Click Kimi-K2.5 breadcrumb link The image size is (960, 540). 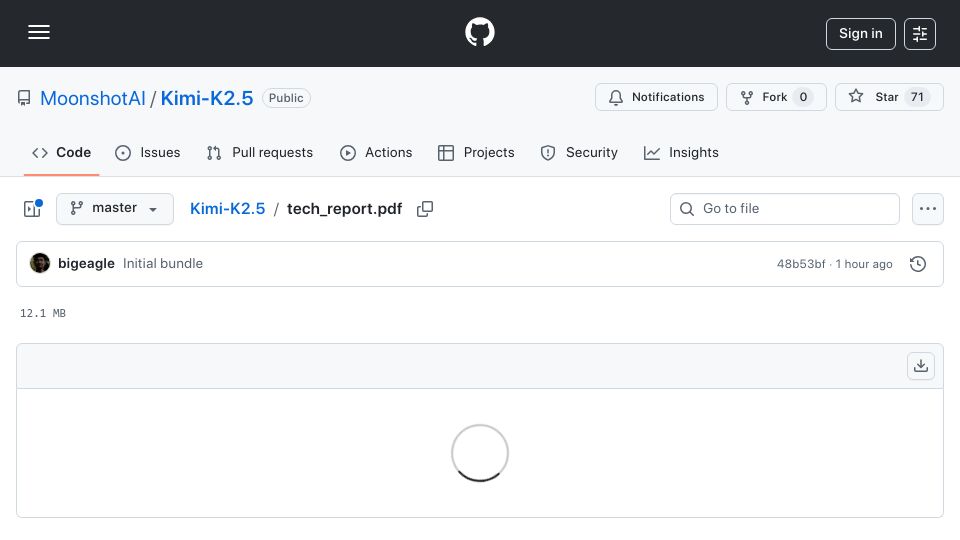click(227, 209)
